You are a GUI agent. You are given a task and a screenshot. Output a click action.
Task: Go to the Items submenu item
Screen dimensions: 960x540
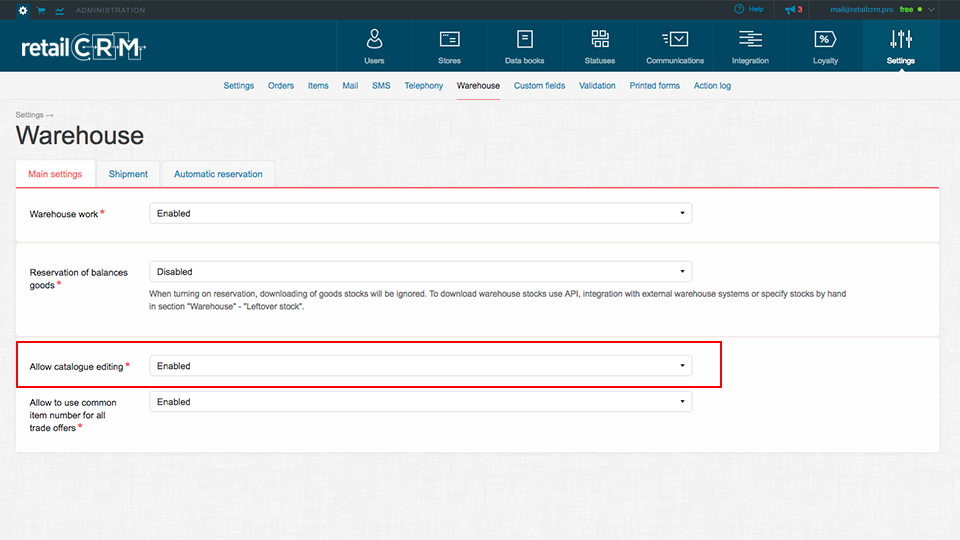pyautogui.click(x=318, y=86)
